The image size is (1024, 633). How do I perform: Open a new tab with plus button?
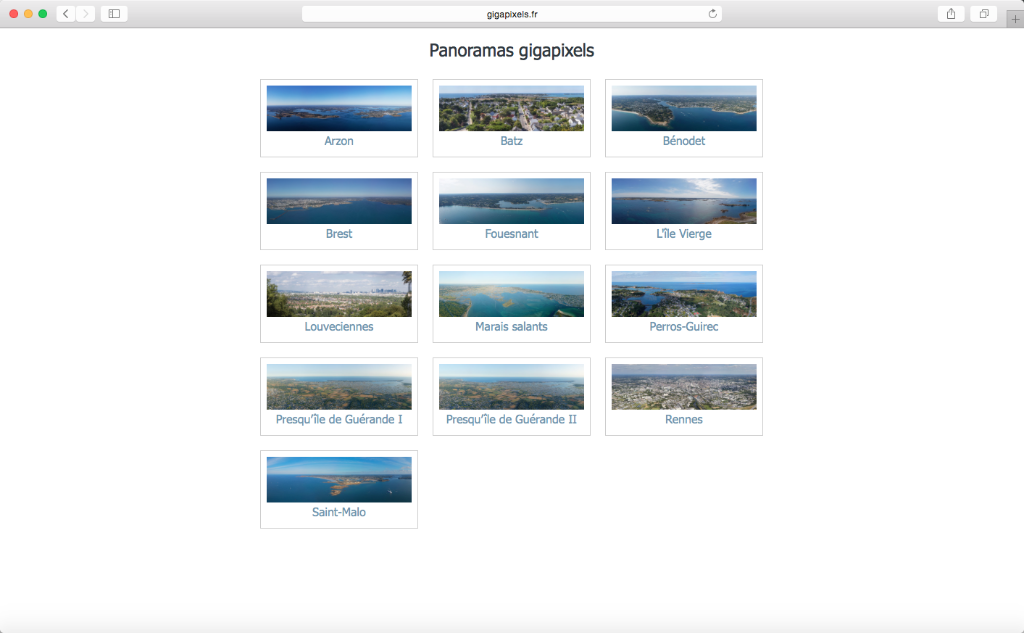1015,19
